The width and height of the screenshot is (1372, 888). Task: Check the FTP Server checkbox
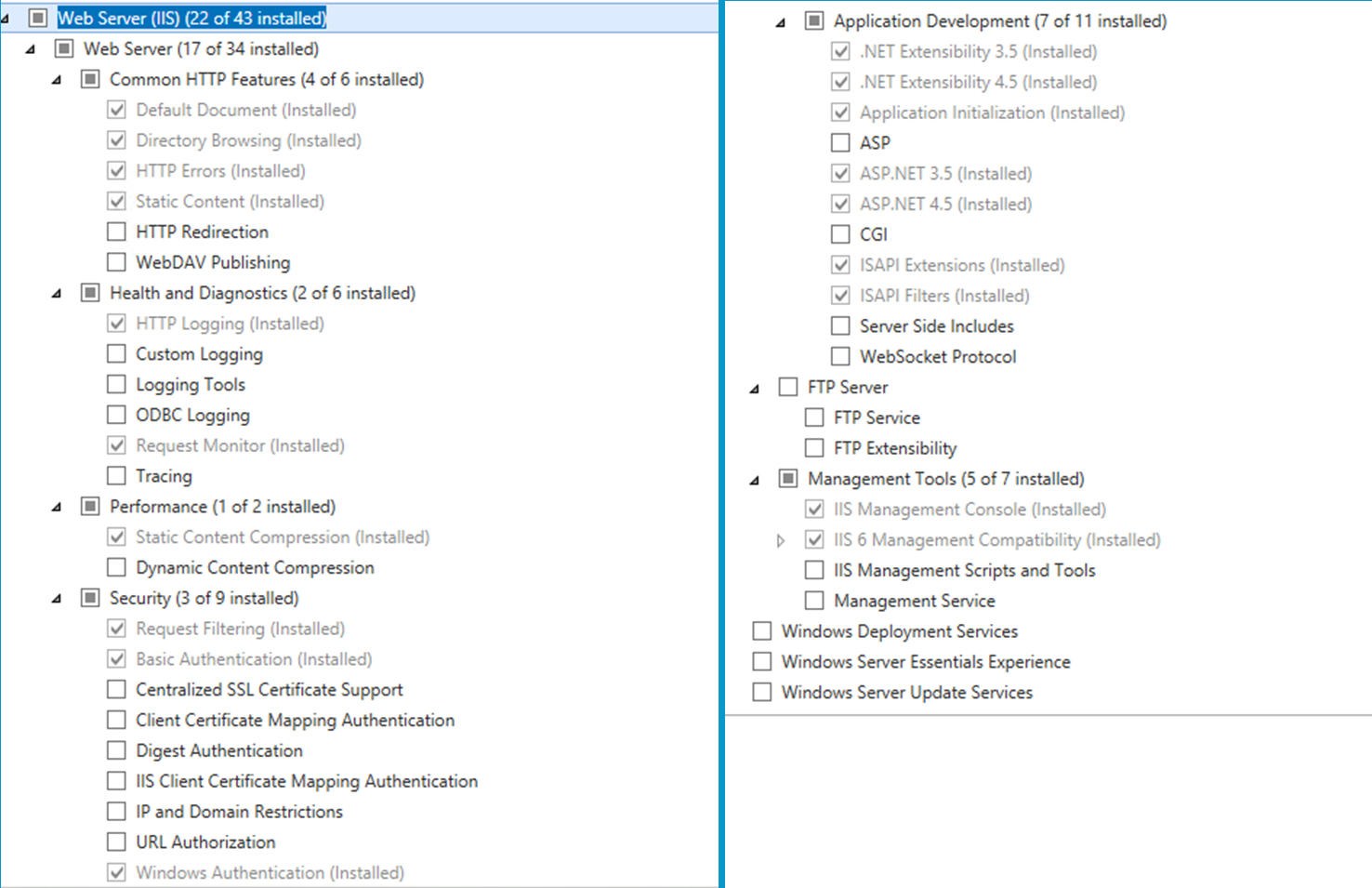tap(787, 386)
